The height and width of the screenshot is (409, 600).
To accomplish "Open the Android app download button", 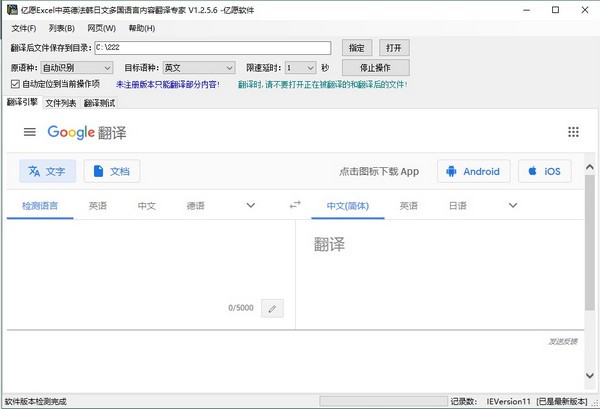I will 473,171.
